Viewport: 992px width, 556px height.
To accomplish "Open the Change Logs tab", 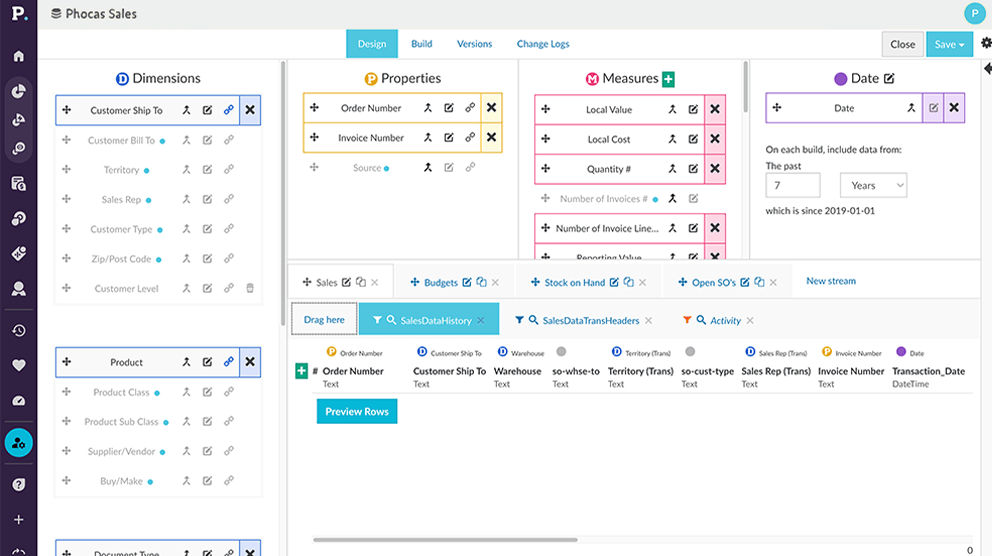I will point(543,44).
